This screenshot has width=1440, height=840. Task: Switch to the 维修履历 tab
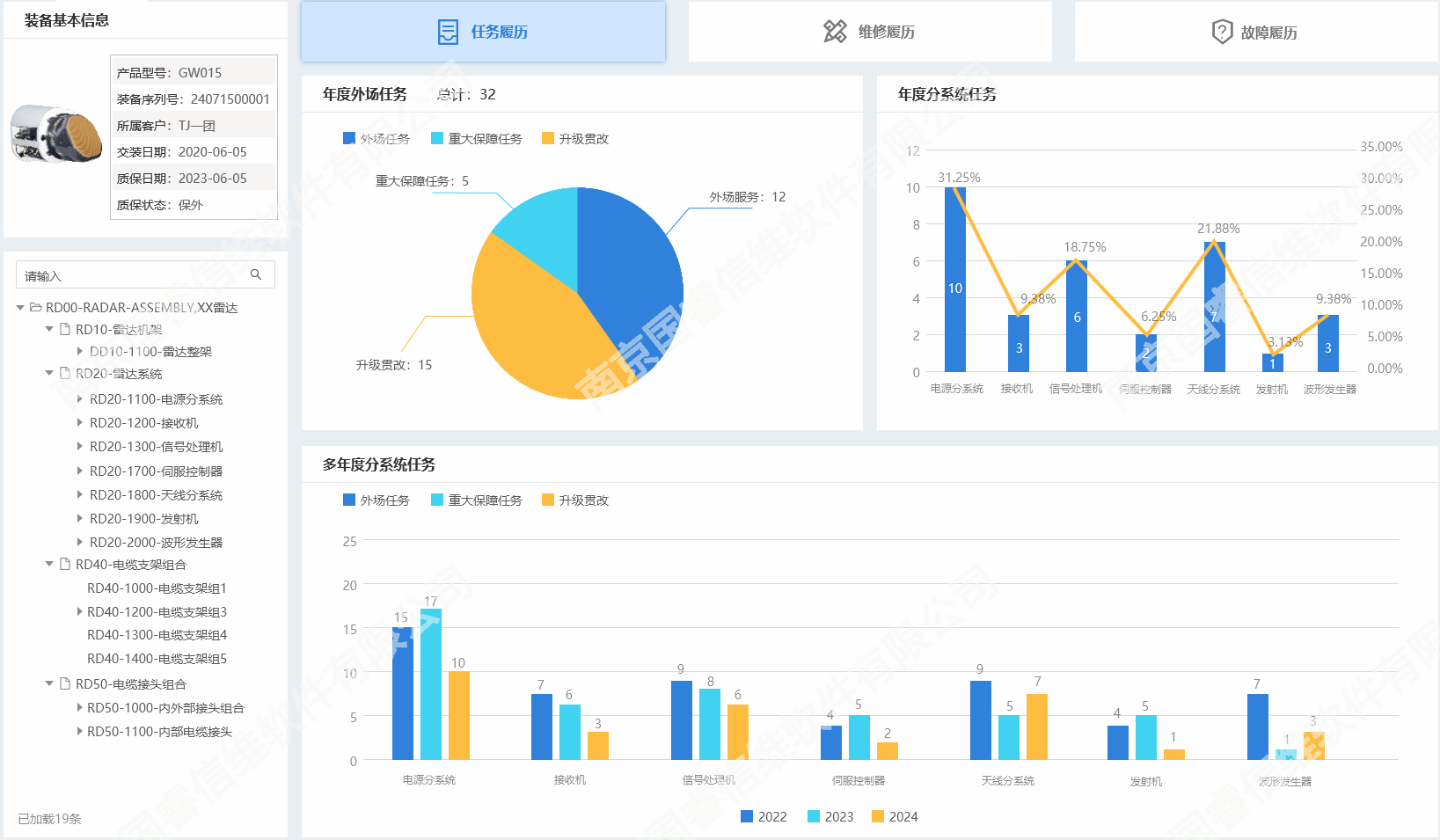[870, 33]
